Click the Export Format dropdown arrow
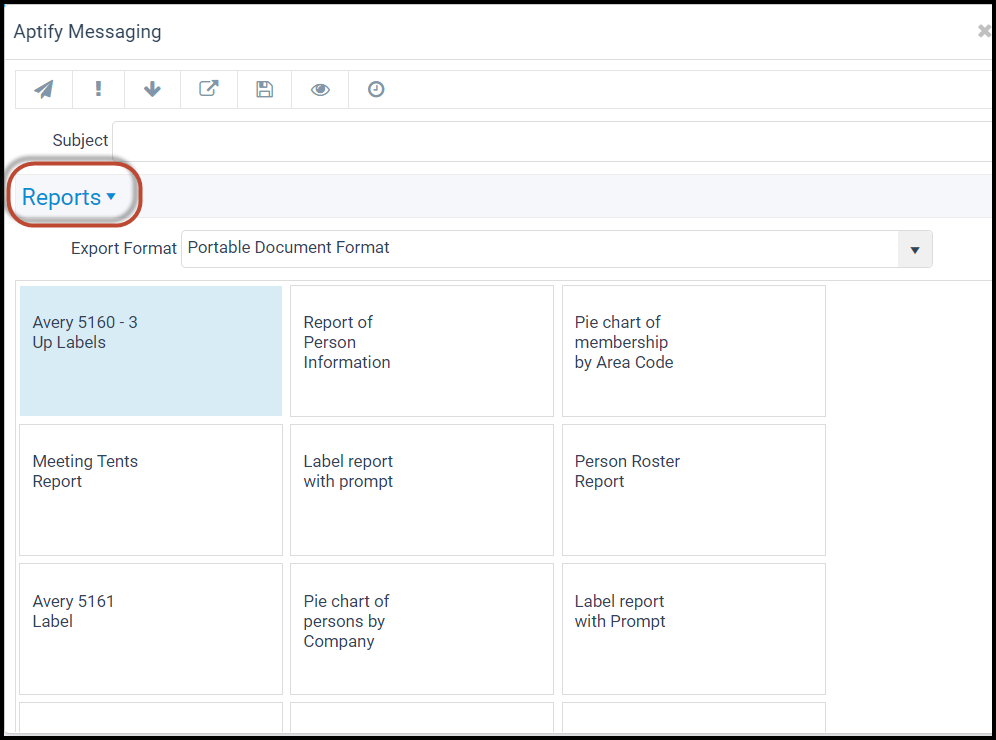 pos(915,250)
